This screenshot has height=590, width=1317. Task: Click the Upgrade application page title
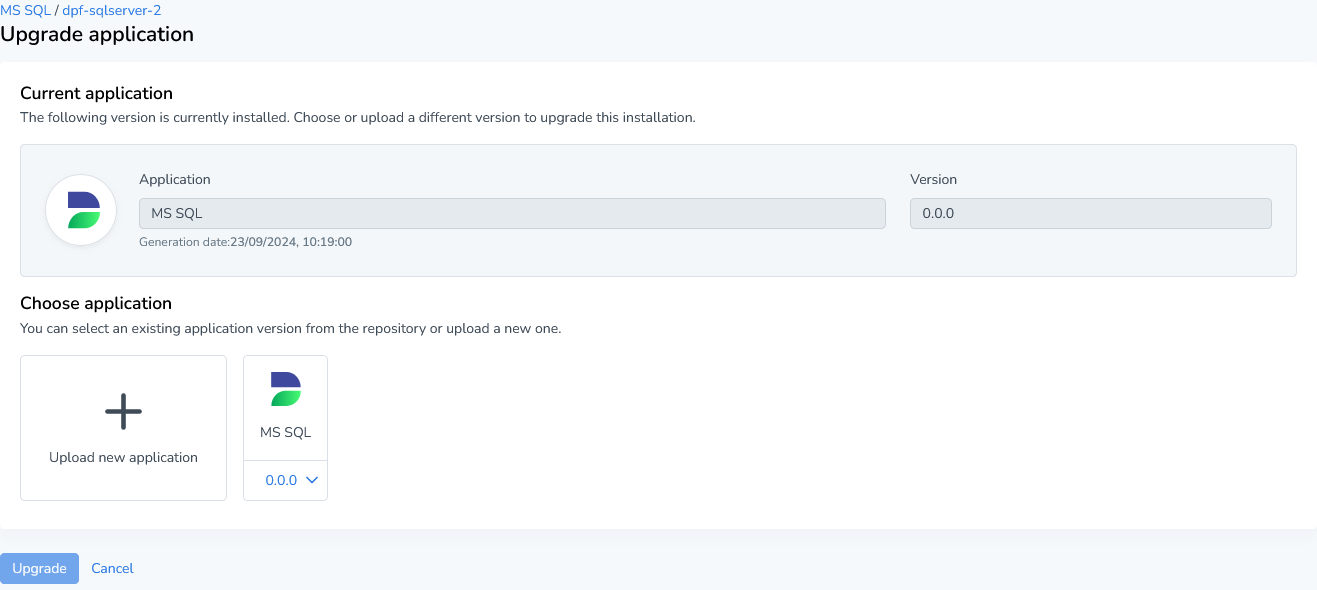[x=97, y=33]
